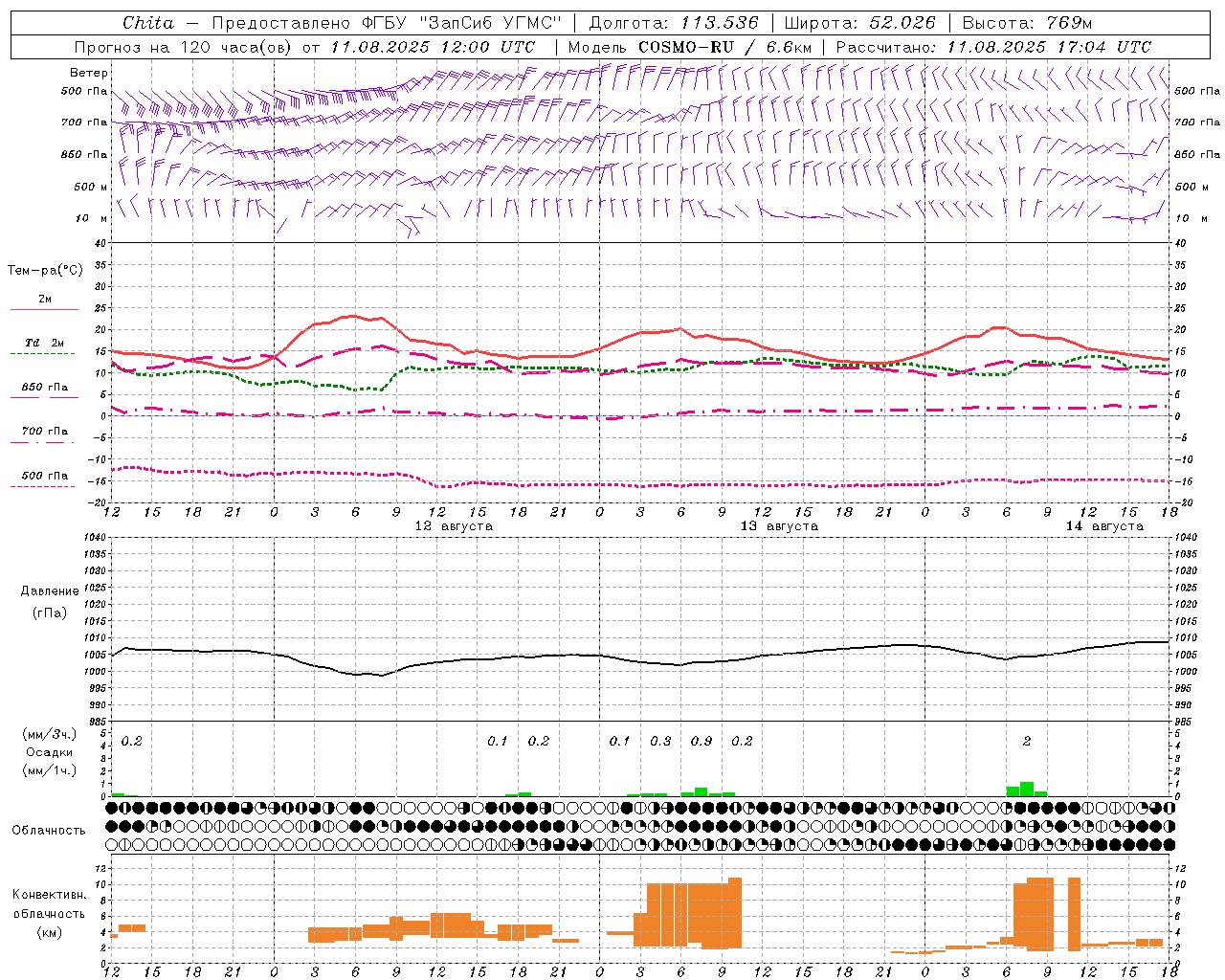
Task: Click the dash-dot line sample under '700 гПа' legend
Action: tap(43, 442)
